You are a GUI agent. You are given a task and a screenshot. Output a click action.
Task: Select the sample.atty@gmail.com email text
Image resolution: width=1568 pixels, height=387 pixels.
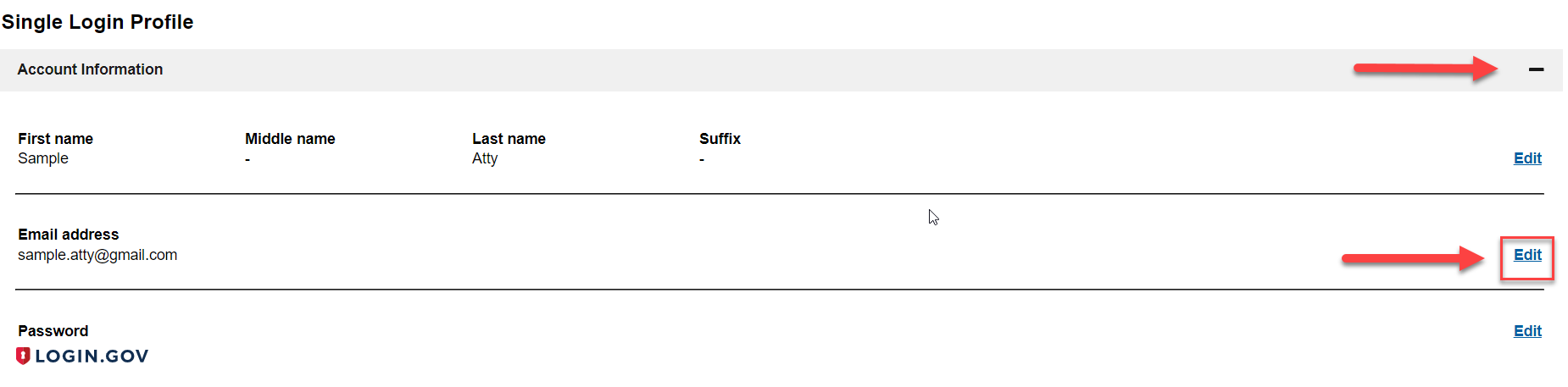(97, 255)
